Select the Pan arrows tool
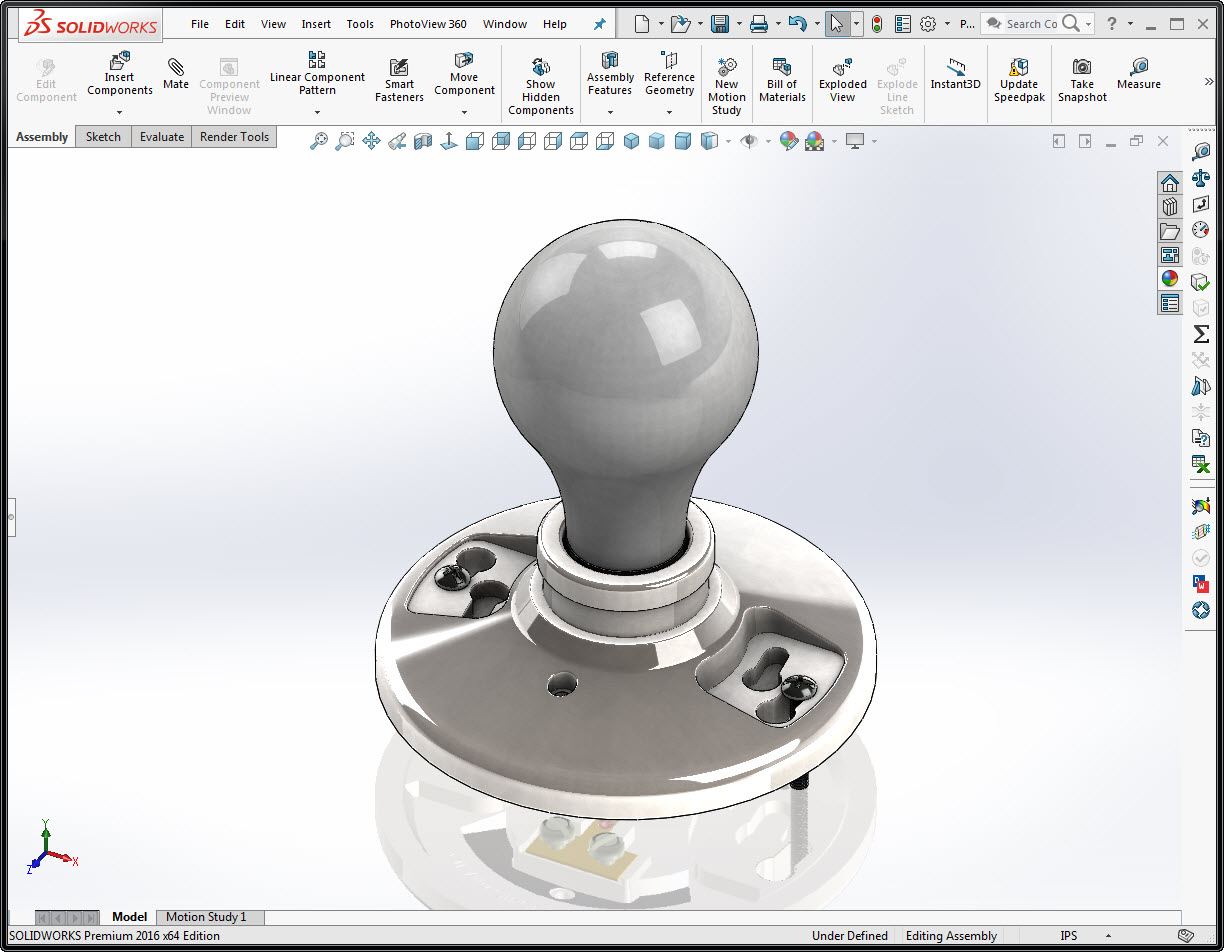The width and height of the screenshot is (1224, 952). coord(371,142)
